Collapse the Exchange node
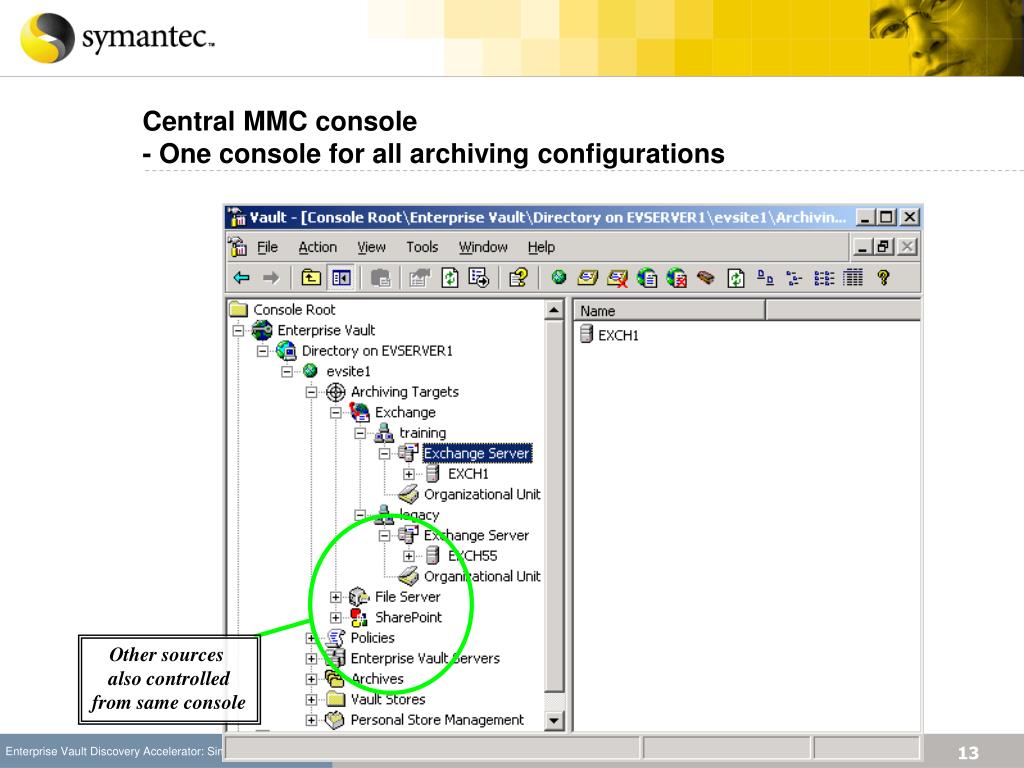 coord(336,413)
